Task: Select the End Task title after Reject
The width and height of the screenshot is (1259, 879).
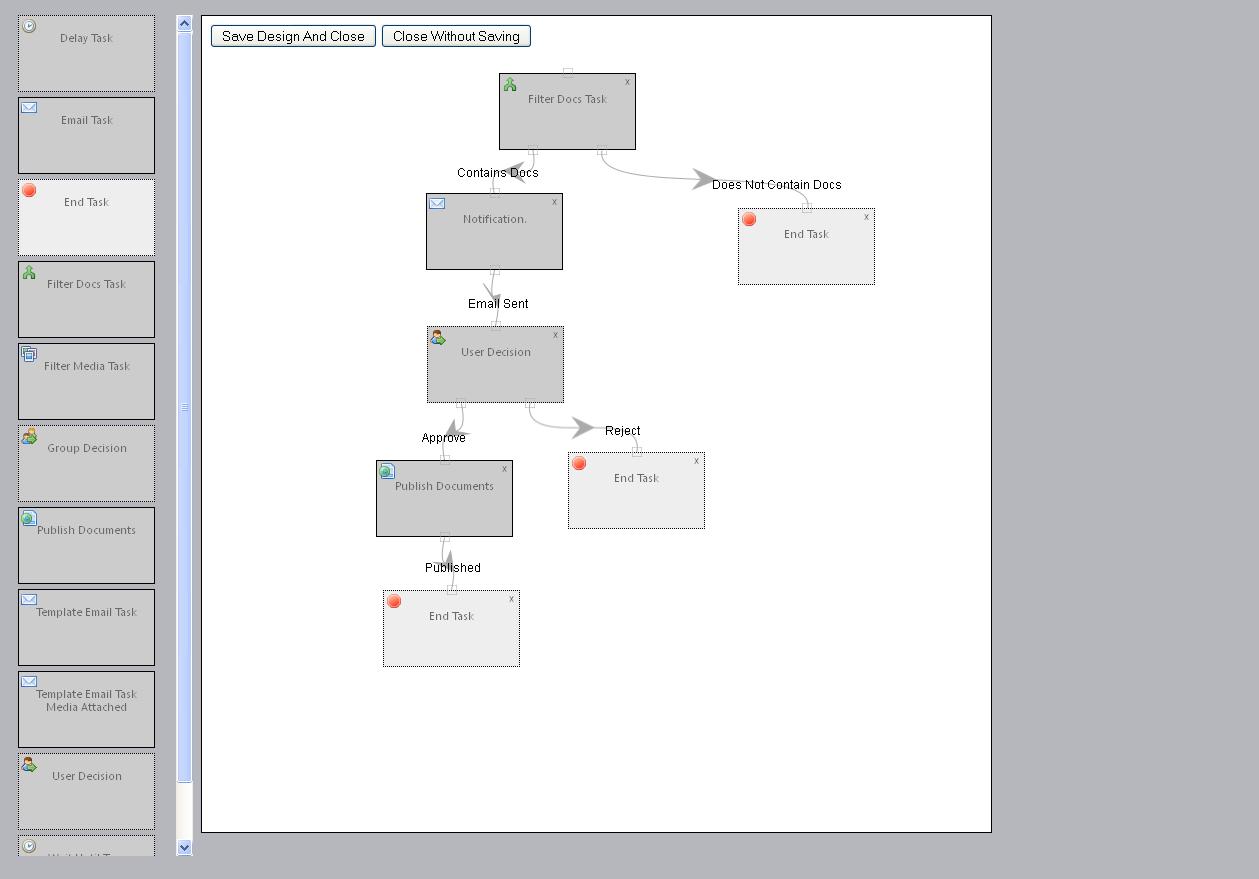Action: pos(637,478)
